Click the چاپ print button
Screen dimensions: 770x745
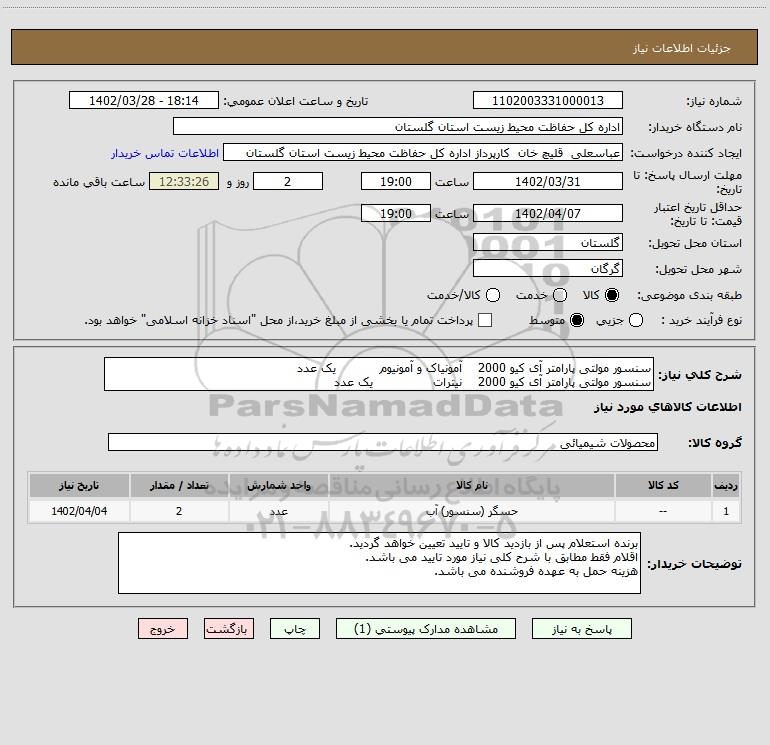coord(295,629)
